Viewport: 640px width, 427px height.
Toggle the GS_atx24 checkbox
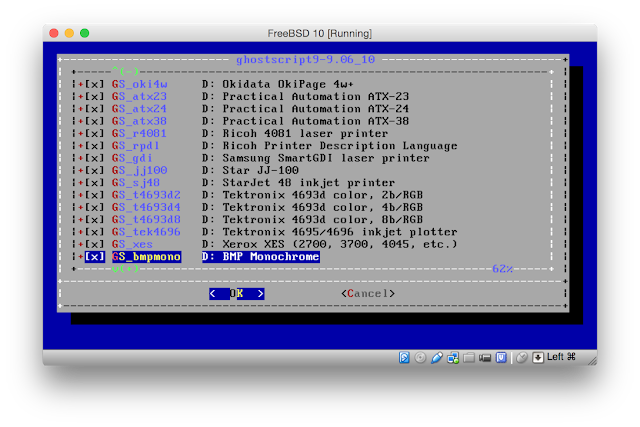point(94,109)
